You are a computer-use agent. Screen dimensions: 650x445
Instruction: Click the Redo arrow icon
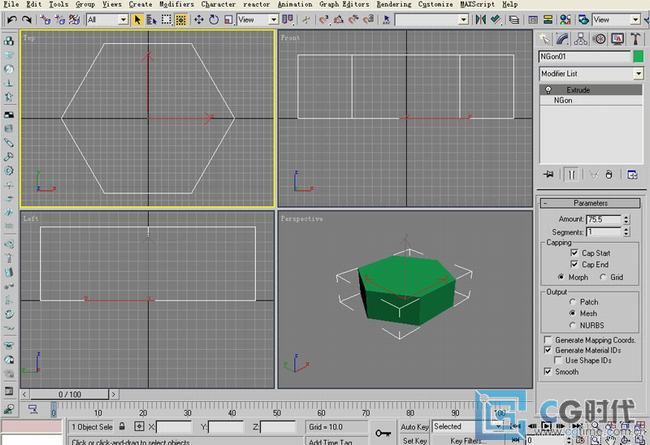coord(26,19)
